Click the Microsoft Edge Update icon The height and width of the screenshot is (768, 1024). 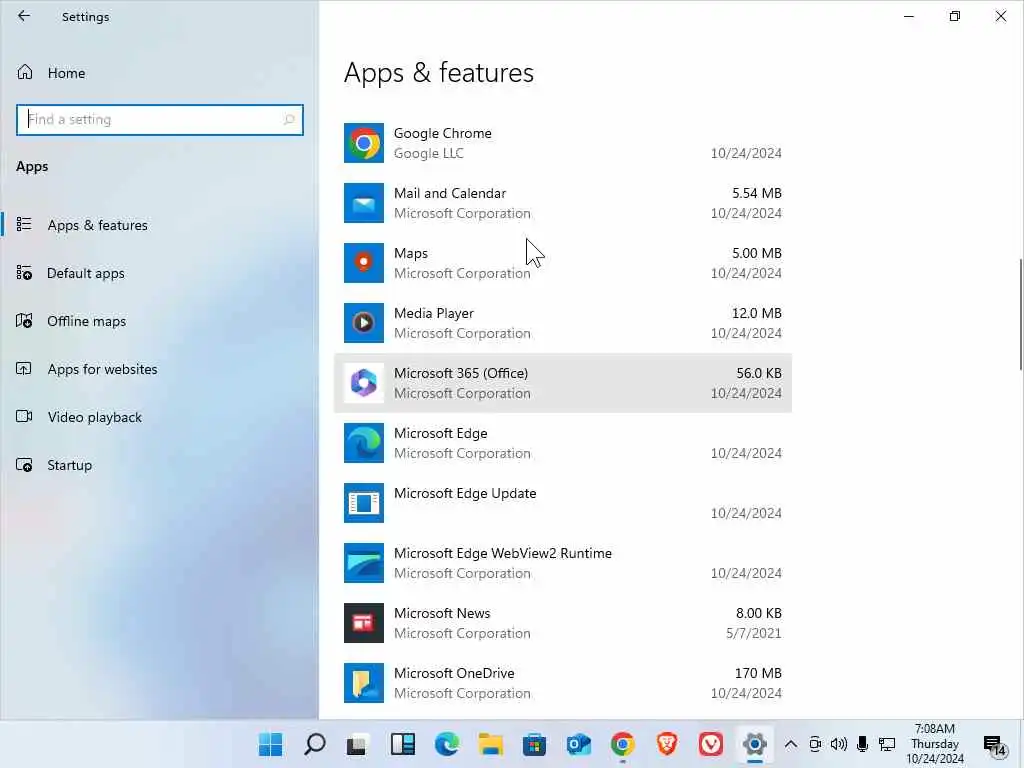click(x=364, y=503)
